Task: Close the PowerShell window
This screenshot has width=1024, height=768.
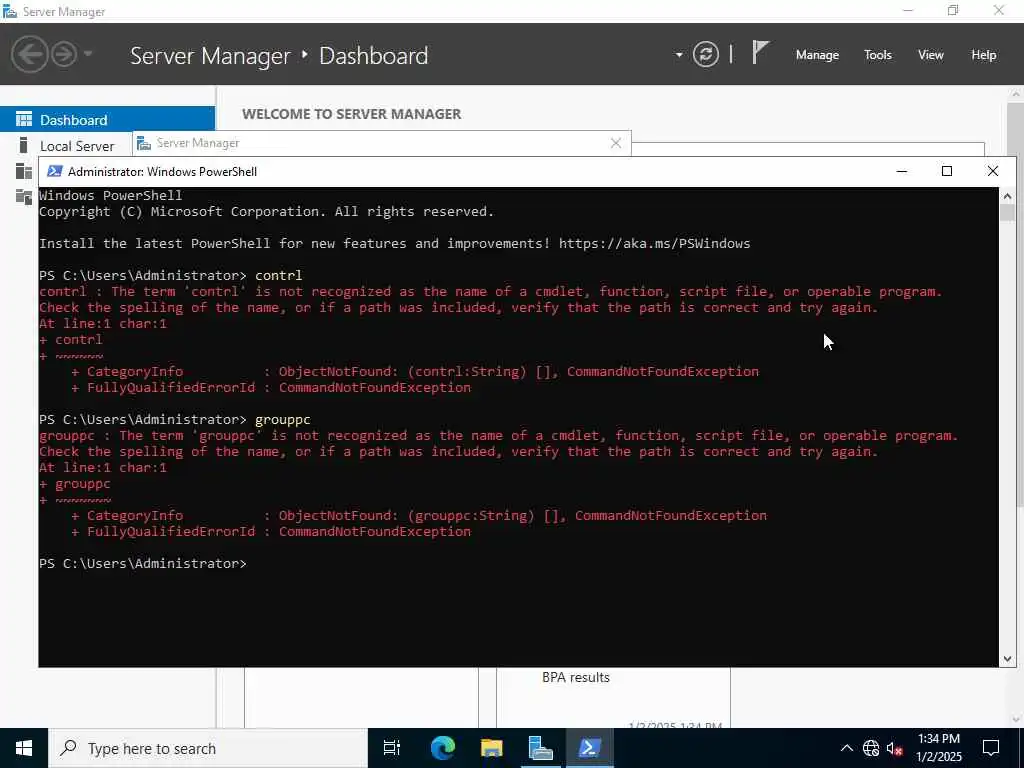Action: click(993, 171)
